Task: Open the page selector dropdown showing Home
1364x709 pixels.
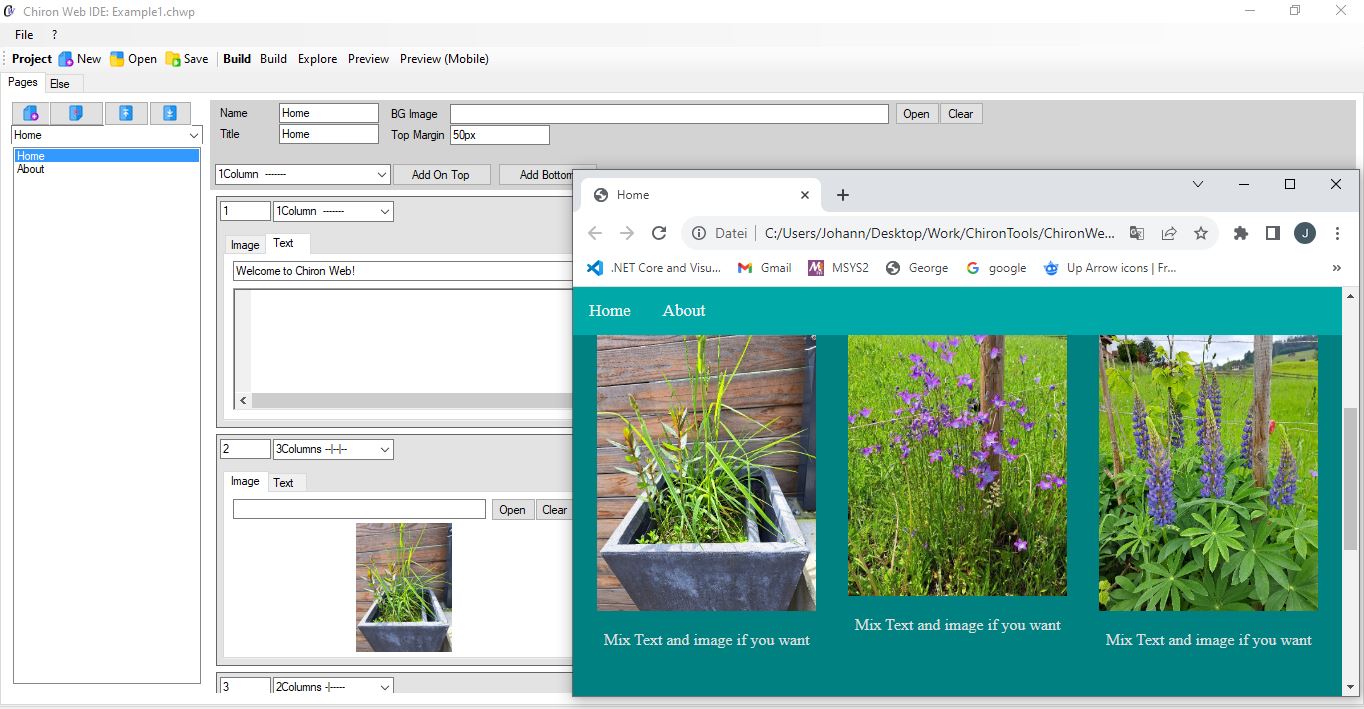Action: 107,135
